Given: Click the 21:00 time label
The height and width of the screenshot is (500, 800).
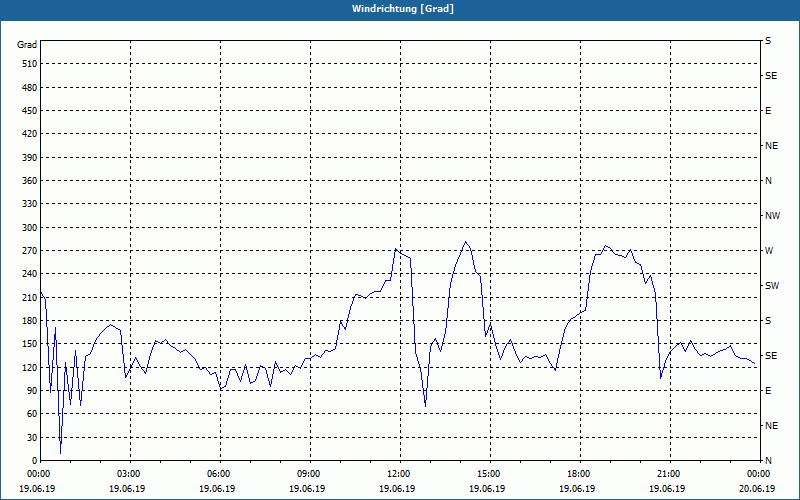Looking at the screenshot, I should [667, 474].
